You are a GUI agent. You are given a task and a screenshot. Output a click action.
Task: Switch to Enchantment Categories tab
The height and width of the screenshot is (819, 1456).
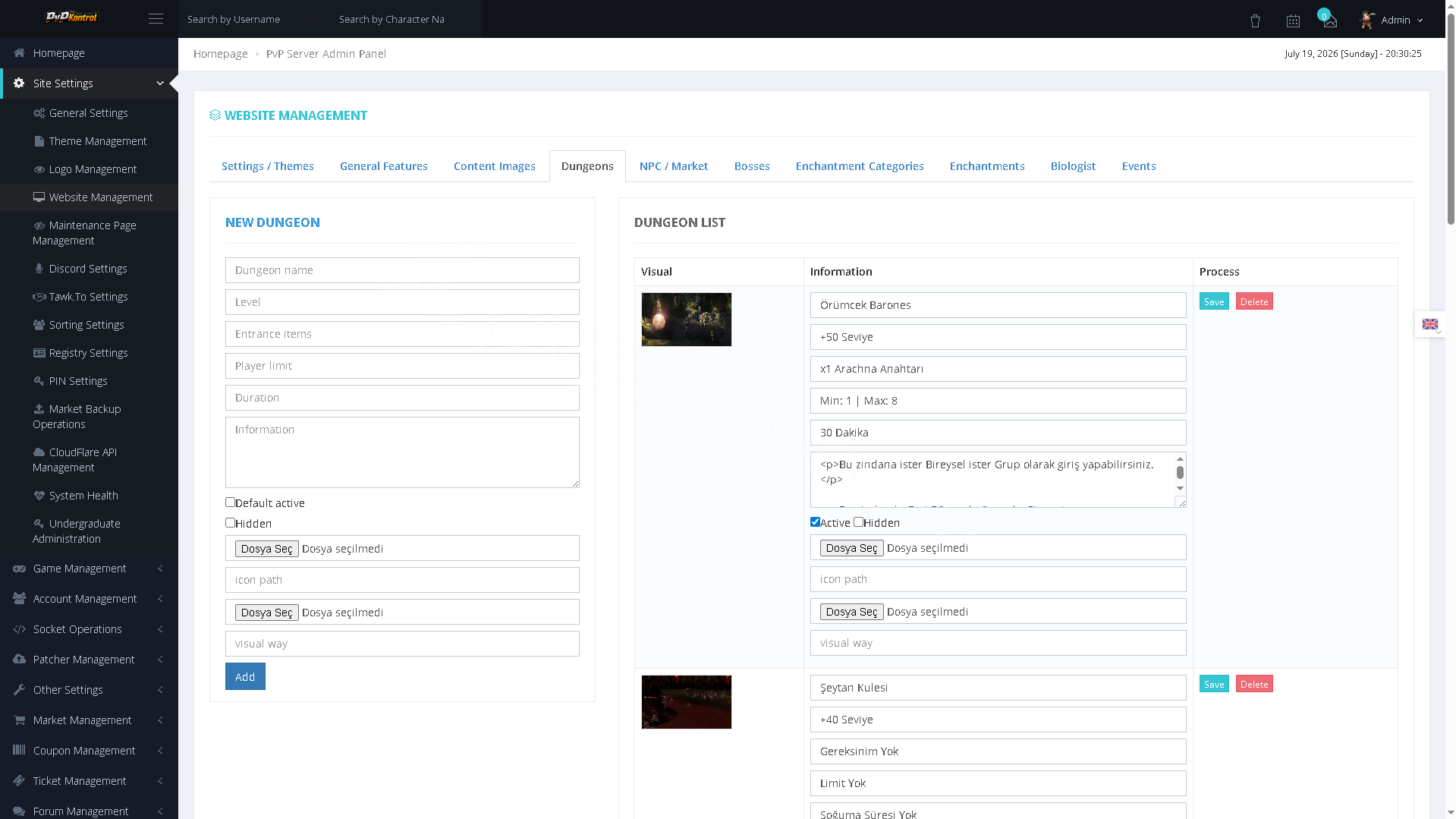click(x=860, y=166)
